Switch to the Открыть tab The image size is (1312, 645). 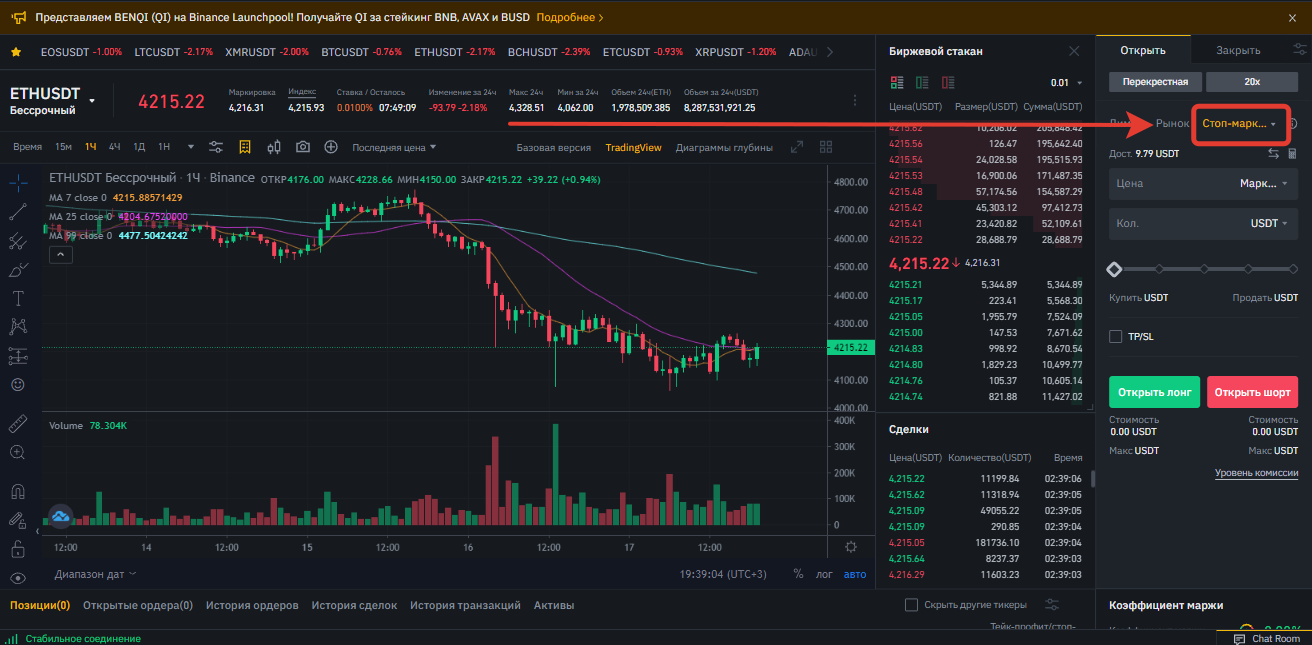(1143, 50)
